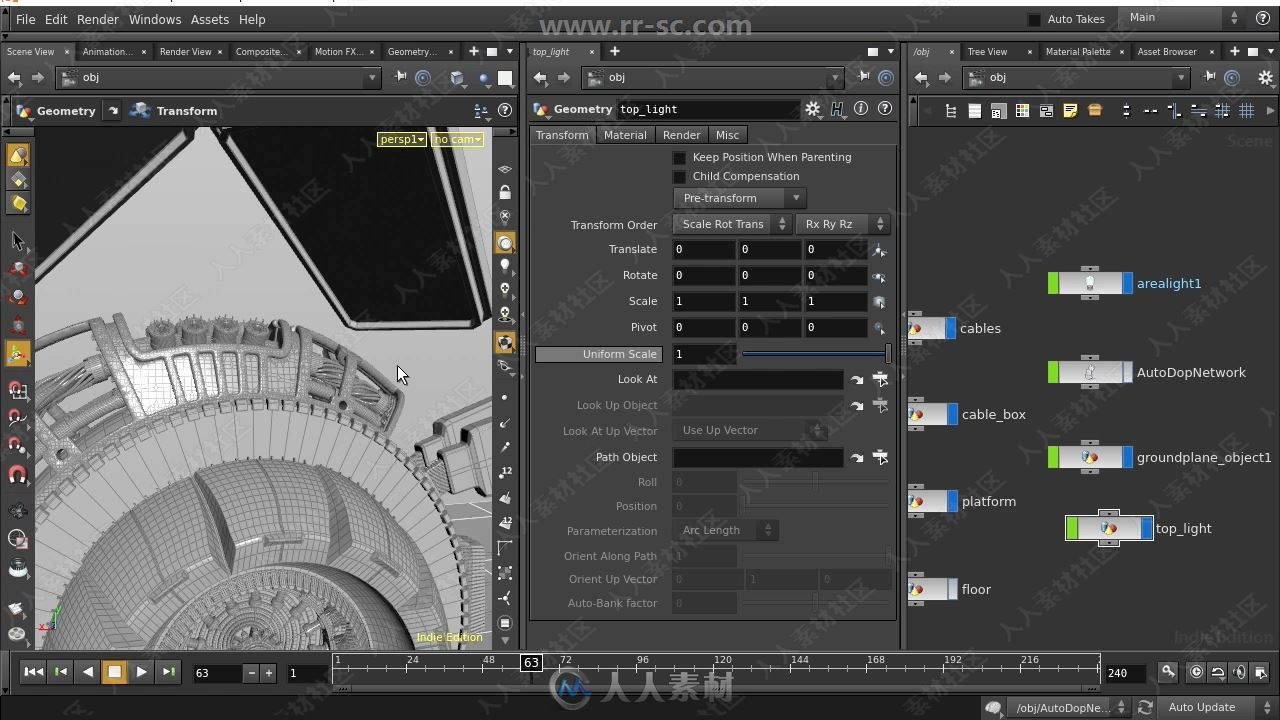Screen dimensions: 1280x720
Task: Increment frame with the plus button
Action: point(268,673)
